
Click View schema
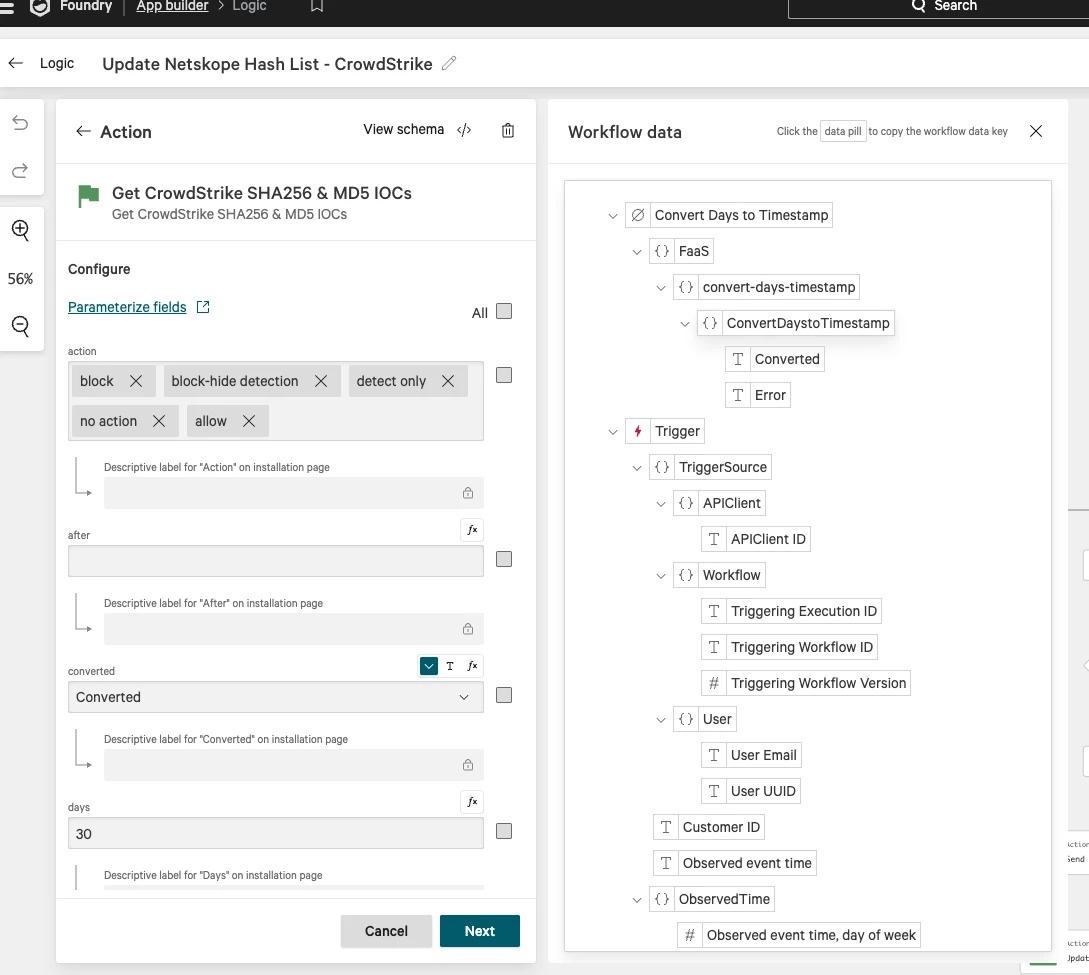click(x=404, y=129)
